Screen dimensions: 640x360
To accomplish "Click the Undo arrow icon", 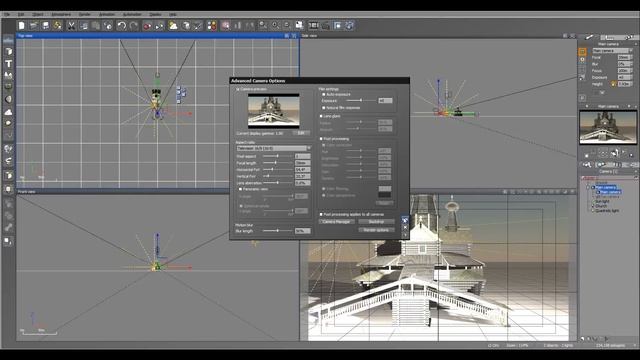I will click(x=121, y=25).
